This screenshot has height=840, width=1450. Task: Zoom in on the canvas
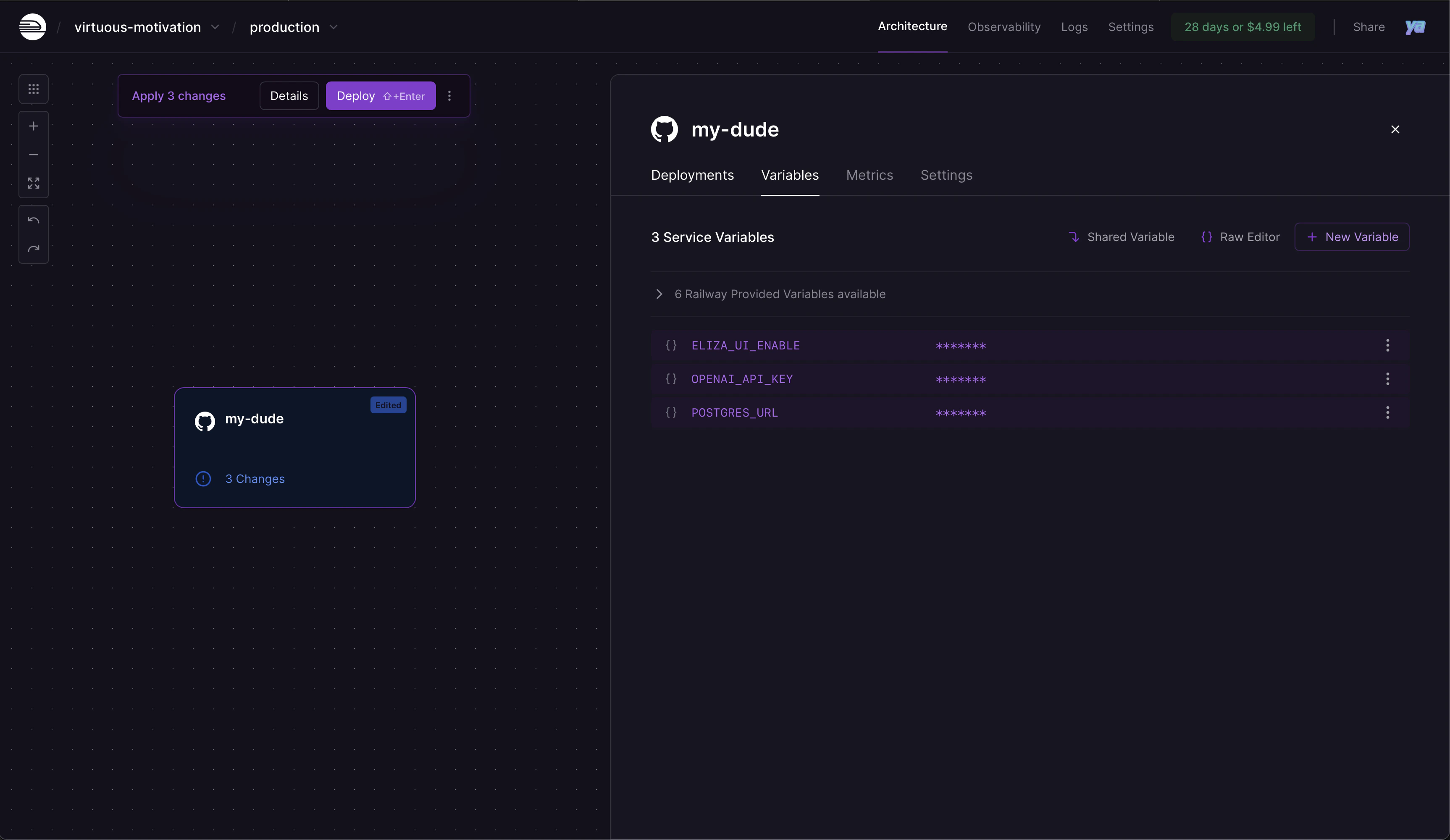point(33,126)
